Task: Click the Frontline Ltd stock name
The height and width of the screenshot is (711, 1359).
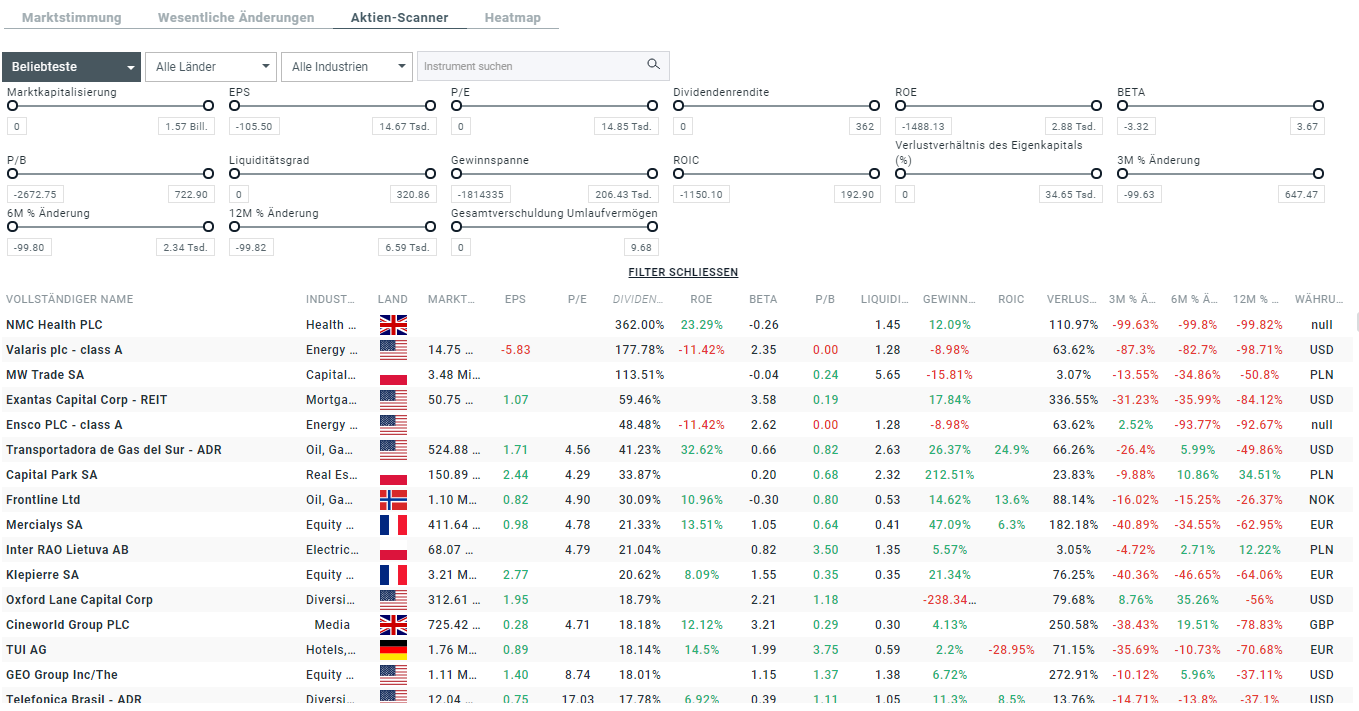Action: point(43,500)
